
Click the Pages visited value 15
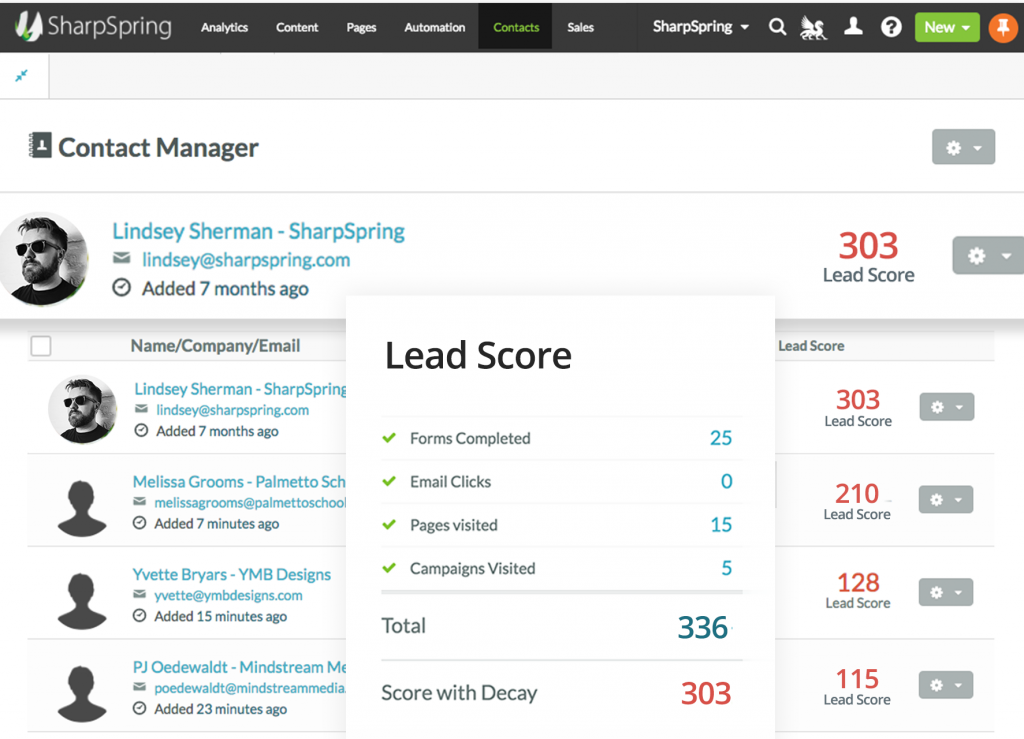(721, 524)
